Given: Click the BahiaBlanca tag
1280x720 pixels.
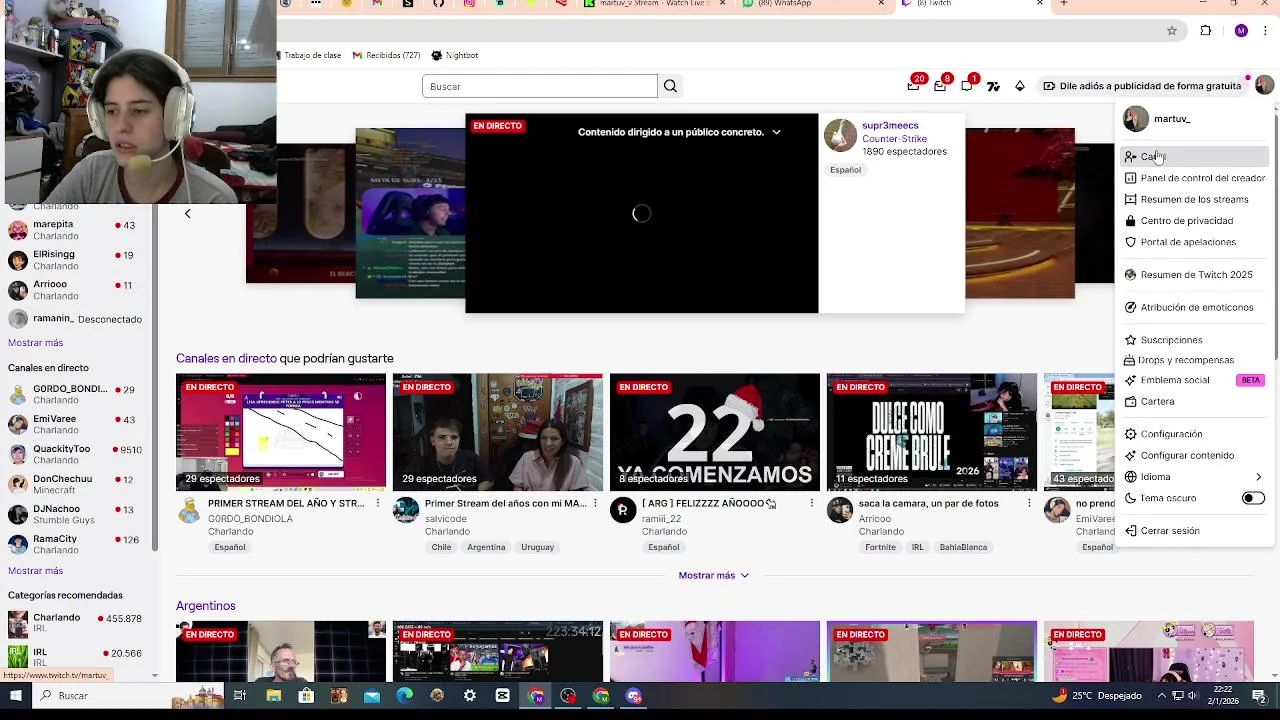Looking at the screenshot, I should 963,547.
